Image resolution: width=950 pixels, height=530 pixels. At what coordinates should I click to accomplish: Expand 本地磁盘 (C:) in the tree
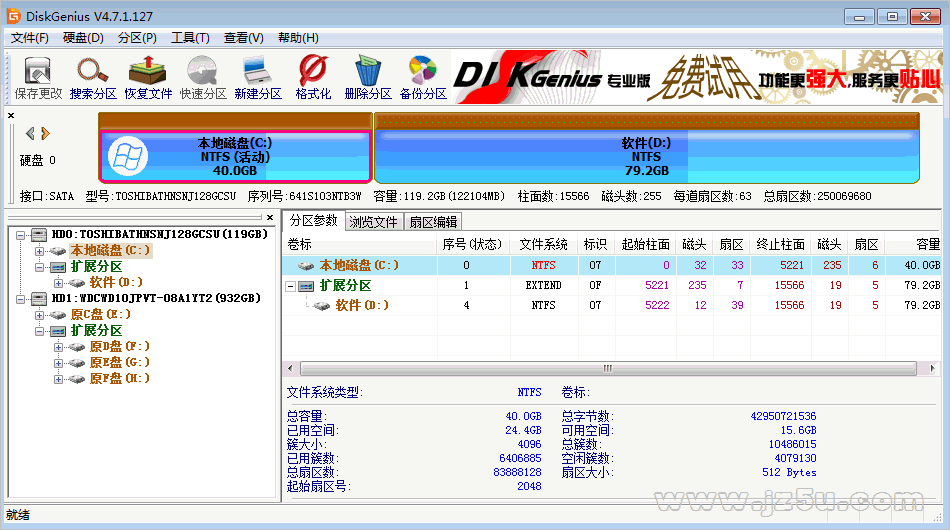[39, 251]
